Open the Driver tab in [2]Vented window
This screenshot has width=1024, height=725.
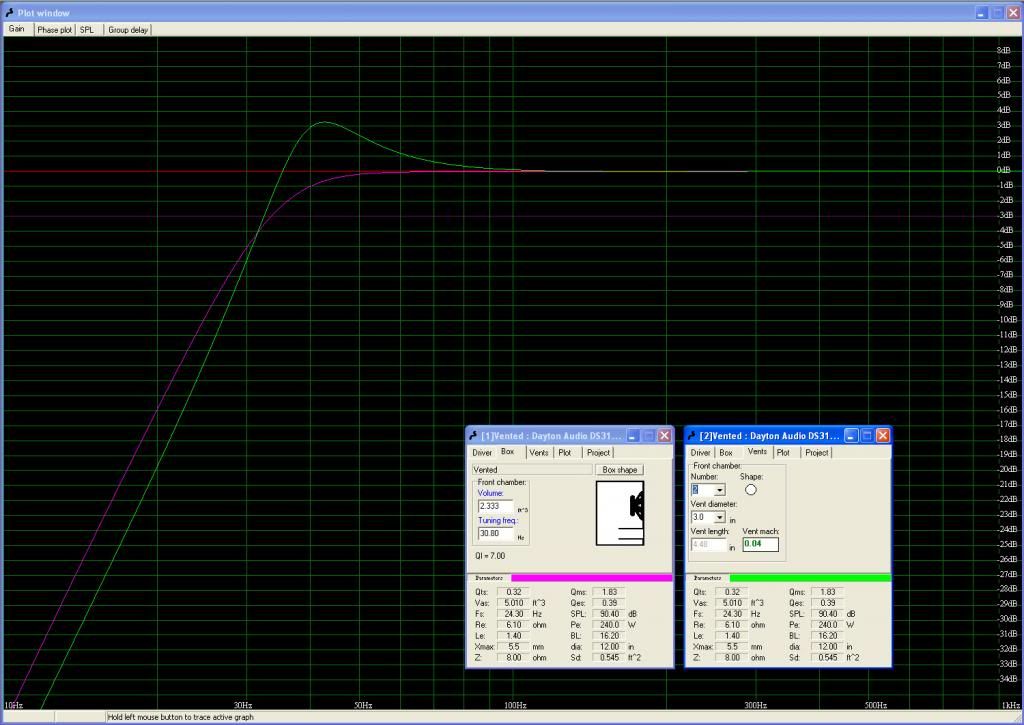tap(700, 453)
